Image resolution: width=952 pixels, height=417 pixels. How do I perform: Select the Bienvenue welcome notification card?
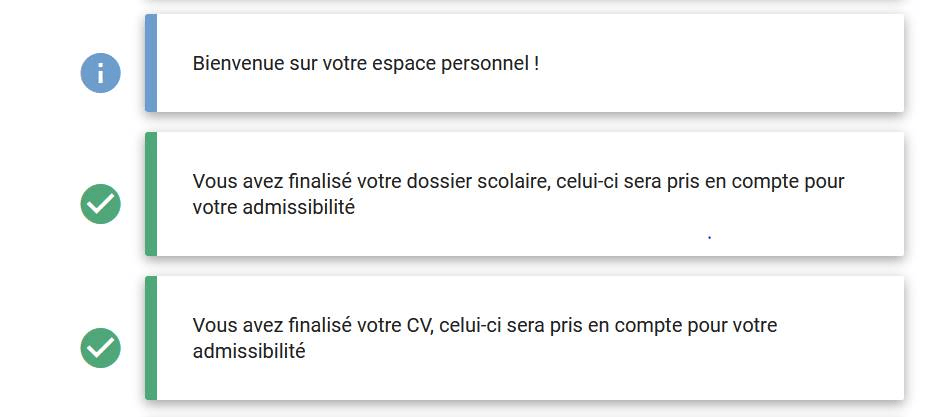525,63
